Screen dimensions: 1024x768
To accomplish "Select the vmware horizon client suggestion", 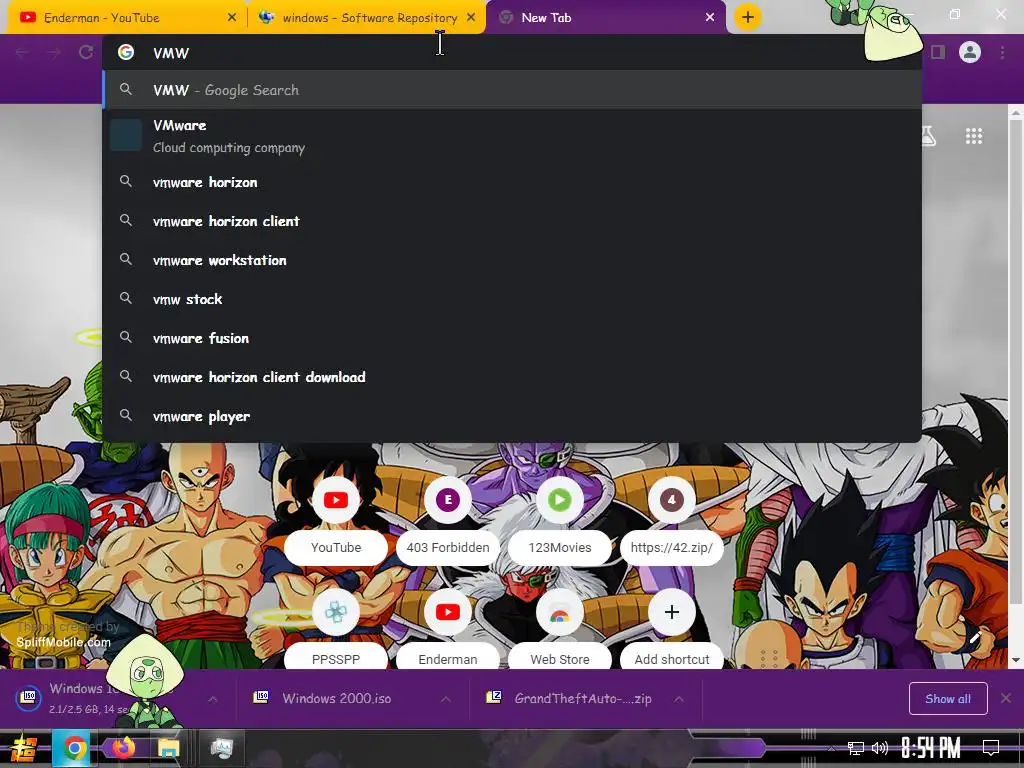I will click(512, 221).
